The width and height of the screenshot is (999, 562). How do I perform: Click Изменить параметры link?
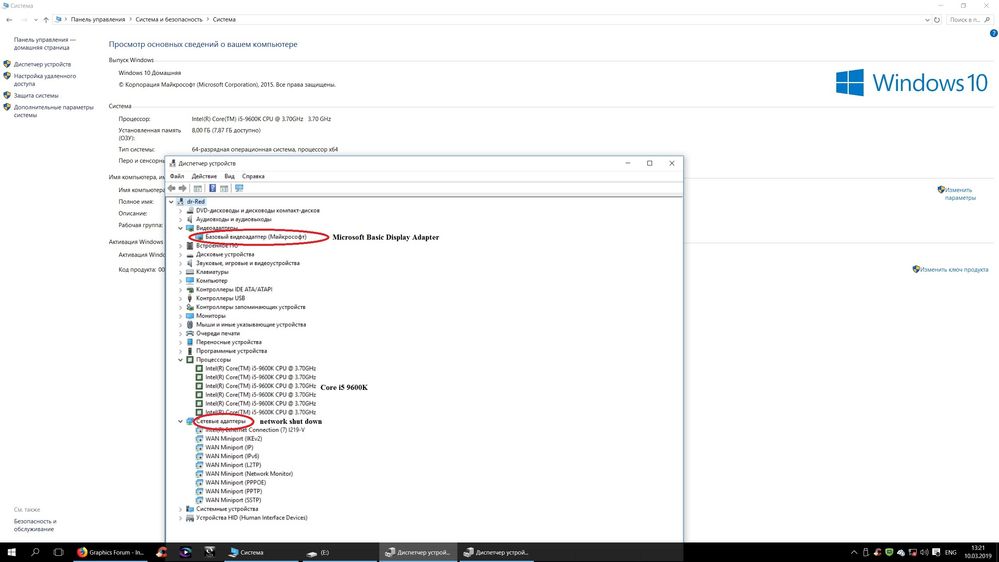point(959,194)
